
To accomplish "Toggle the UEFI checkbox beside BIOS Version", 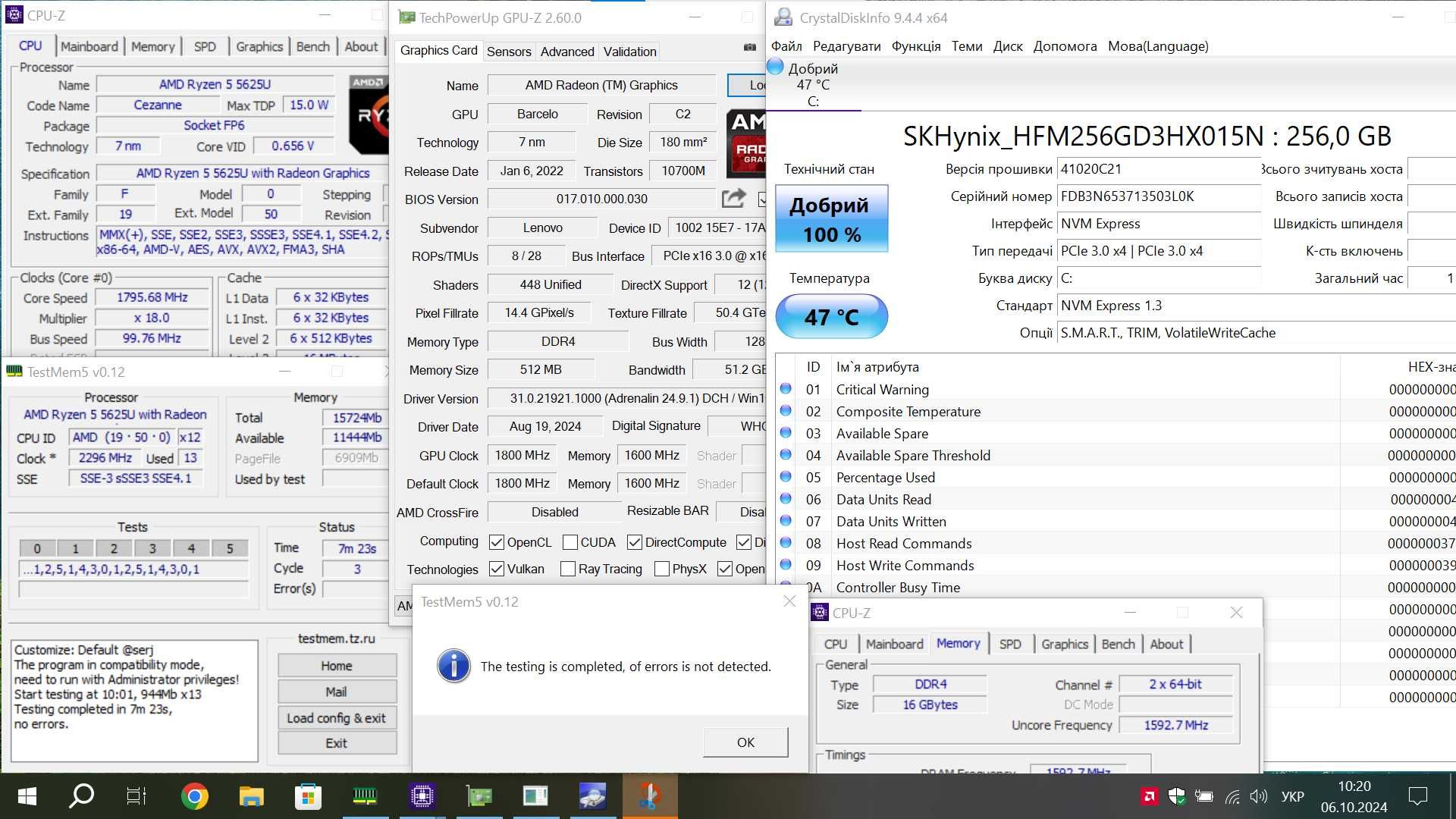I will click(763, 199).
